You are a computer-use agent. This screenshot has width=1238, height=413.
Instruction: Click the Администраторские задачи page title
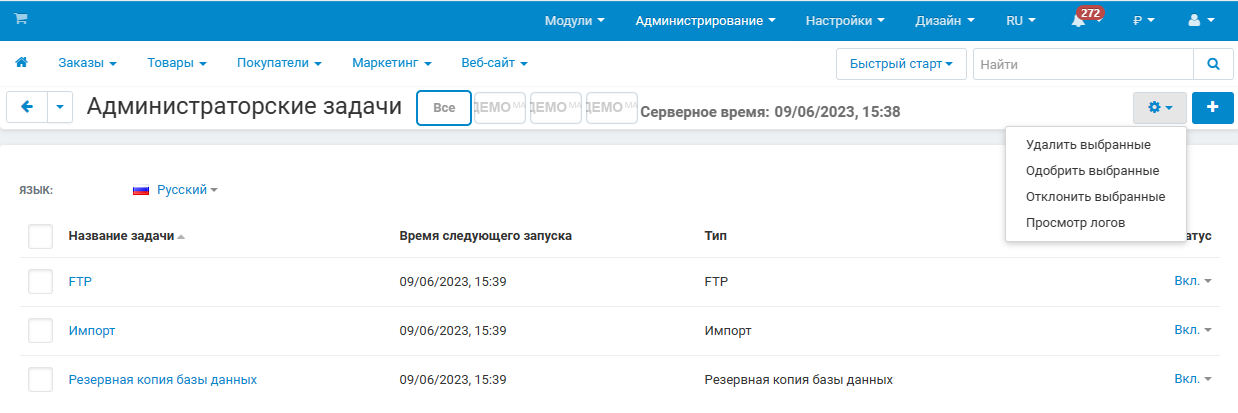(x=244, y=107)
